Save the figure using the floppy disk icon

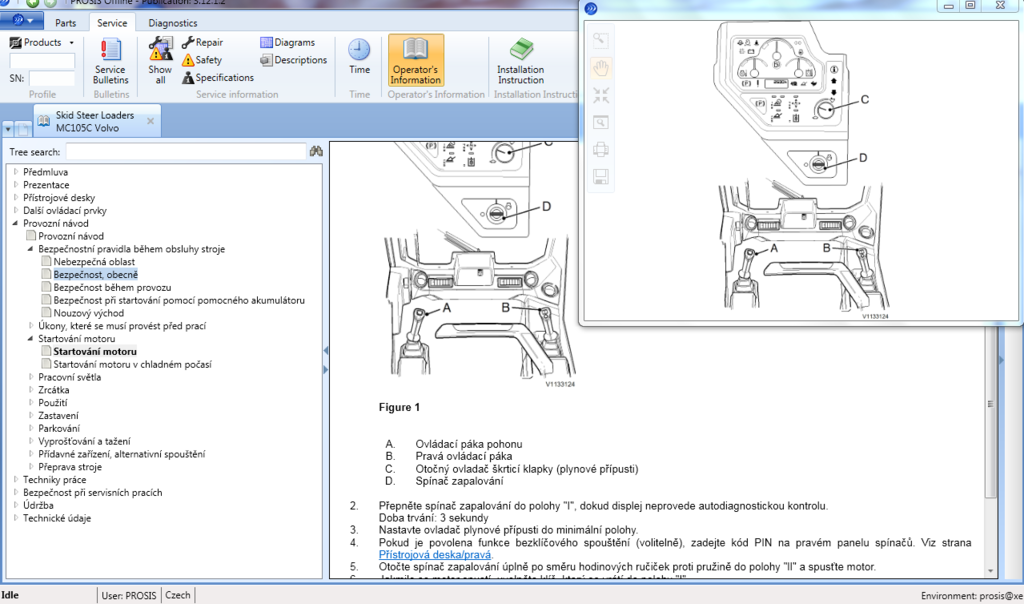601,177
